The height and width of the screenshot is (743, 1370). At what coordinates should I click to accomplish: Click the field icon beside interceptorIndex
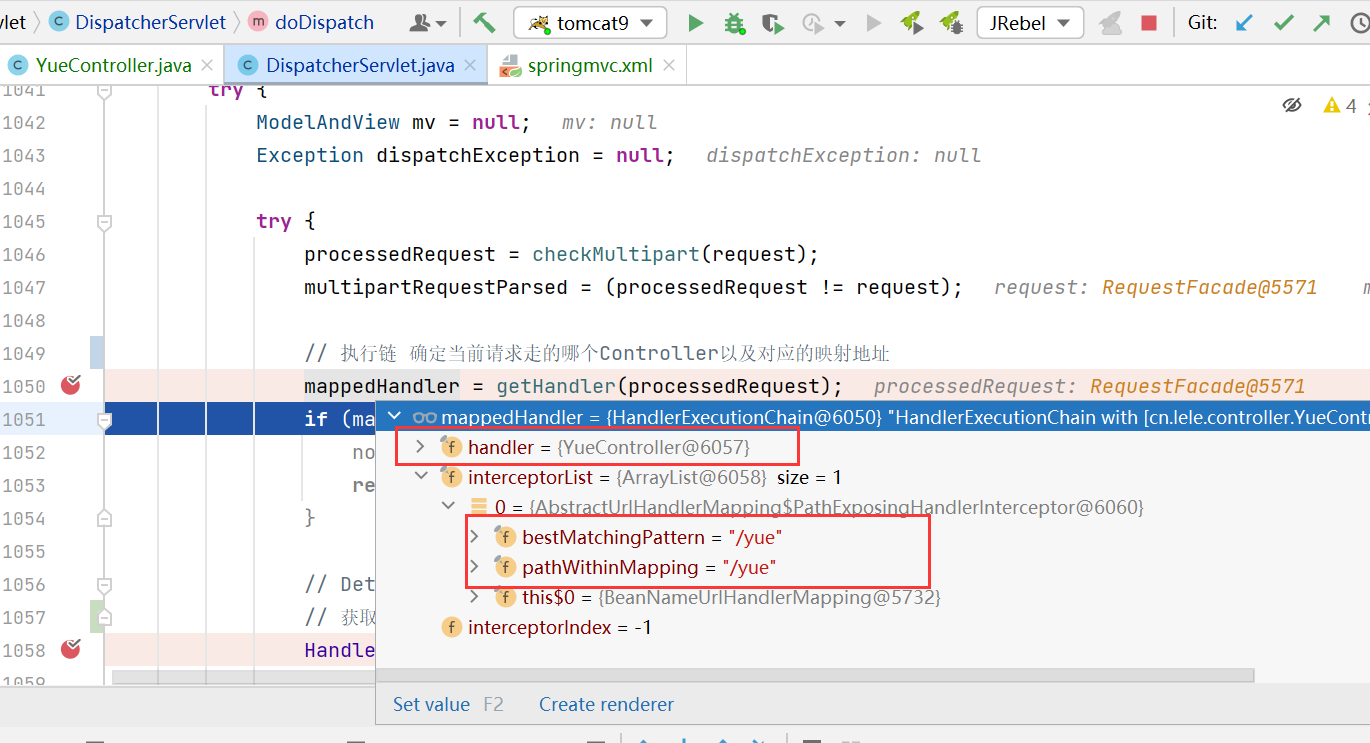(451, 627)
